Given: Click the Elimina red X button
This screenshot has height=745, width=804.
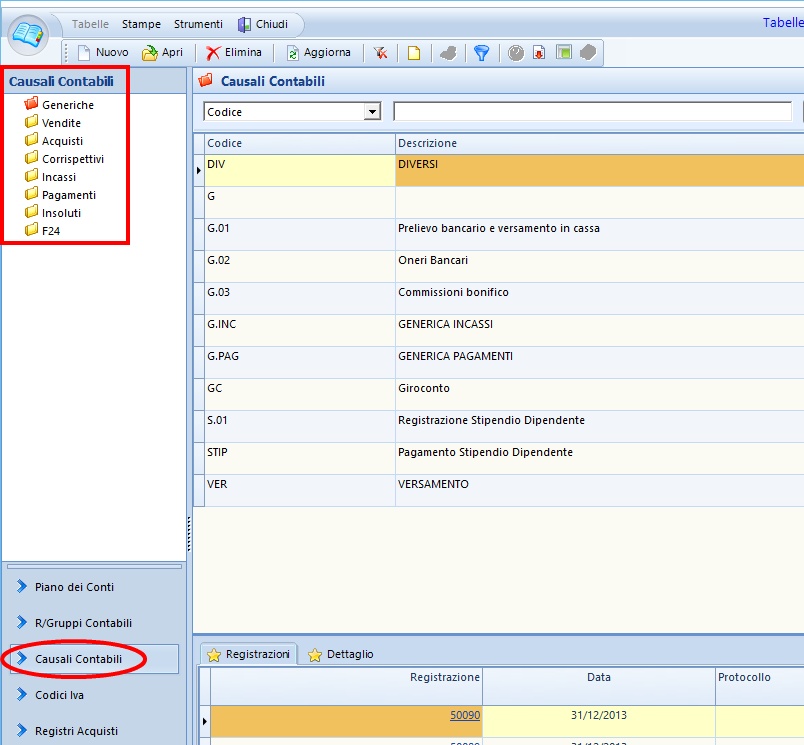Looking at the screenshot, I should click(x=234, y=53).
